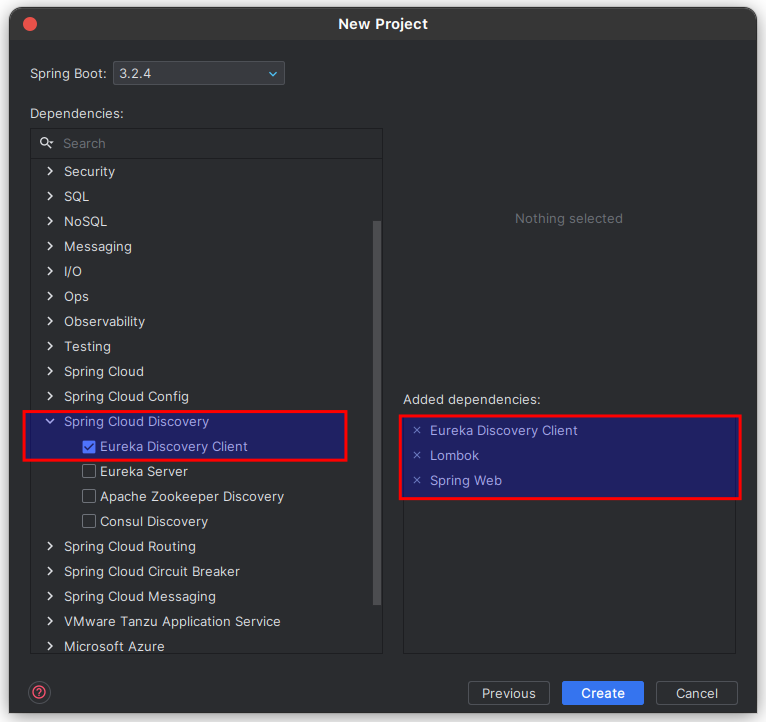Open the help question mark icon

click(x=39, y=692)
